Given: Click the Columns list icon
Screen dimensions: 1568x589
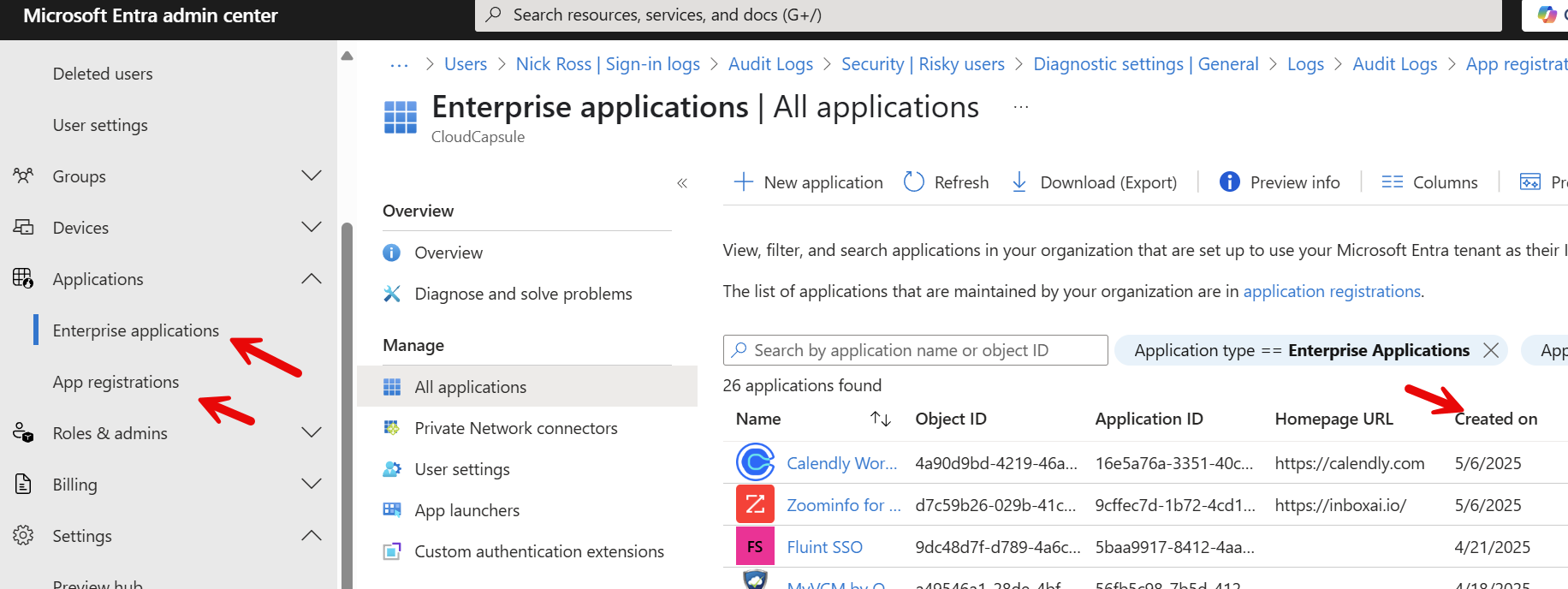Looking at the screenshot, I should 1393,181.
